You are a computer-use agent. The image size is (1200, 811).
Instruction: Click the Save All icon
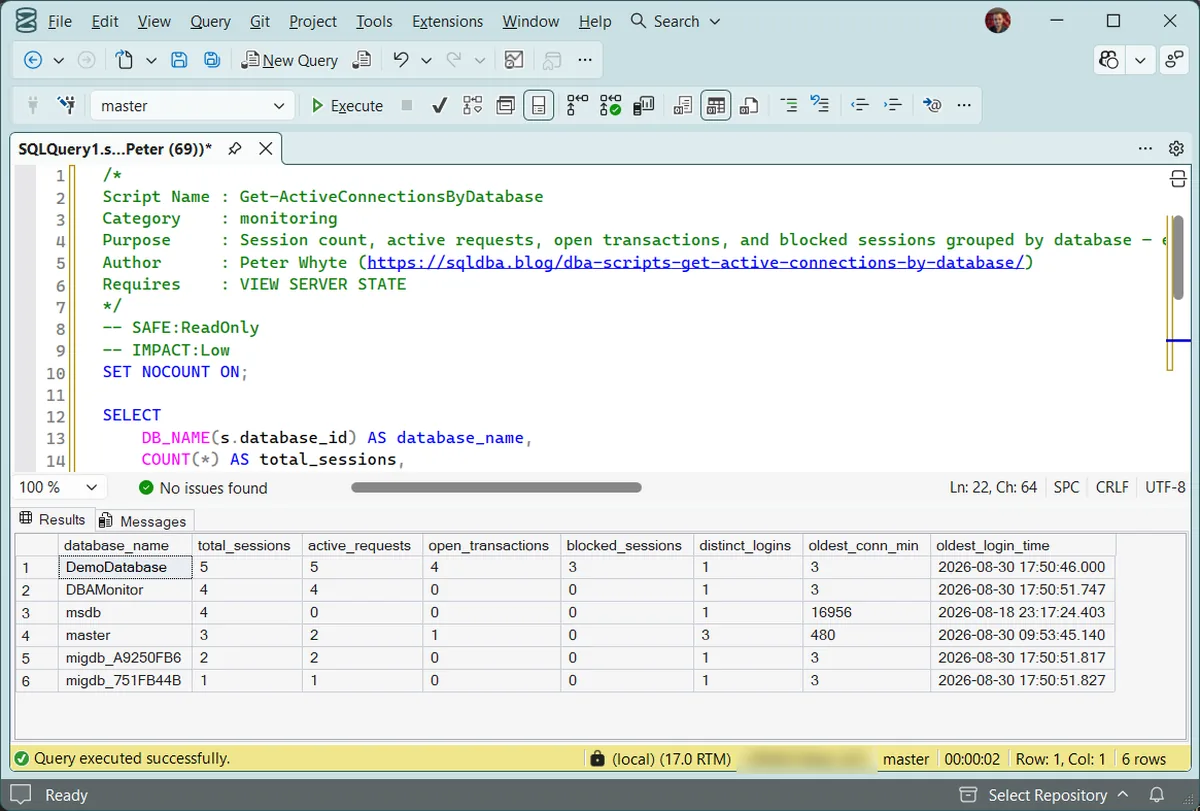212,60
